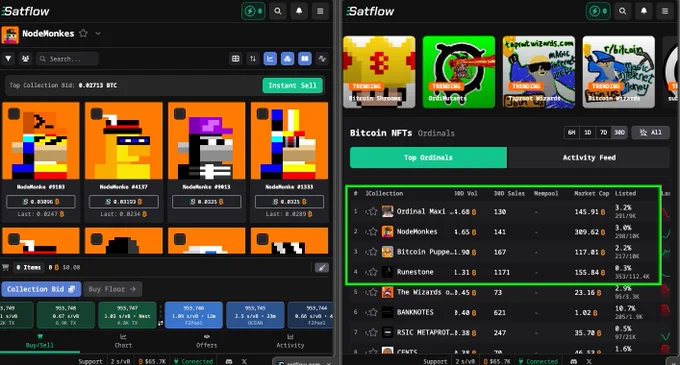Select checkbox on NodeMonke #9103
Screen dimensions: 680x365
tap(14, 114)
